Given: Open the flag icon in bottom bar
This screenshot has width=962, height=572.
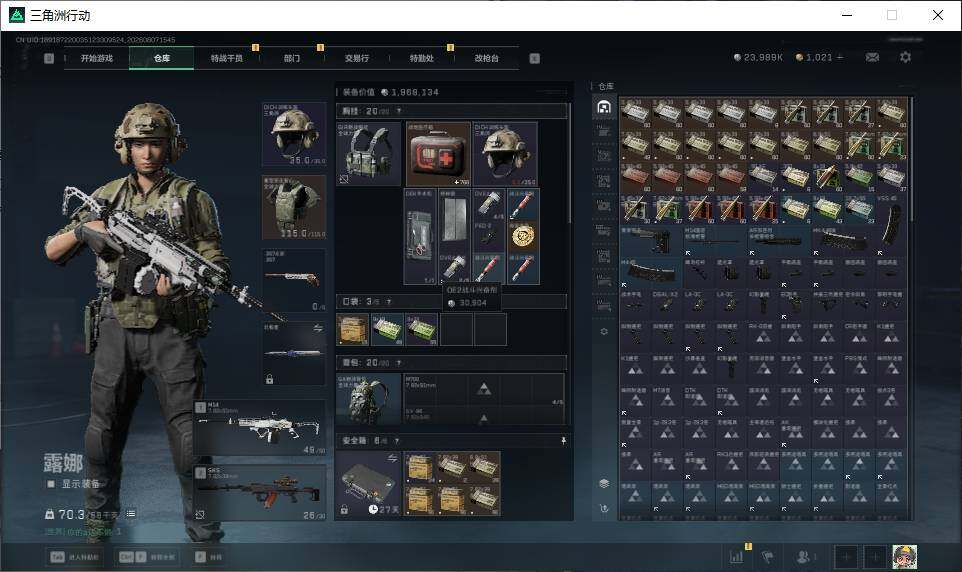Looking at the screenshot, I should point(768,557).
